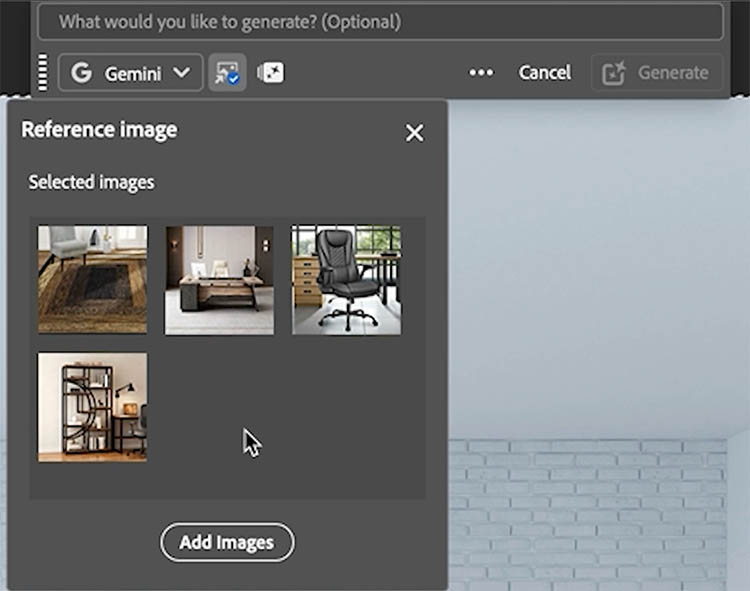This screenshot has width=750, height=591.
Task: Click the reference image icon in taskbar
Action: click(227, 73)
